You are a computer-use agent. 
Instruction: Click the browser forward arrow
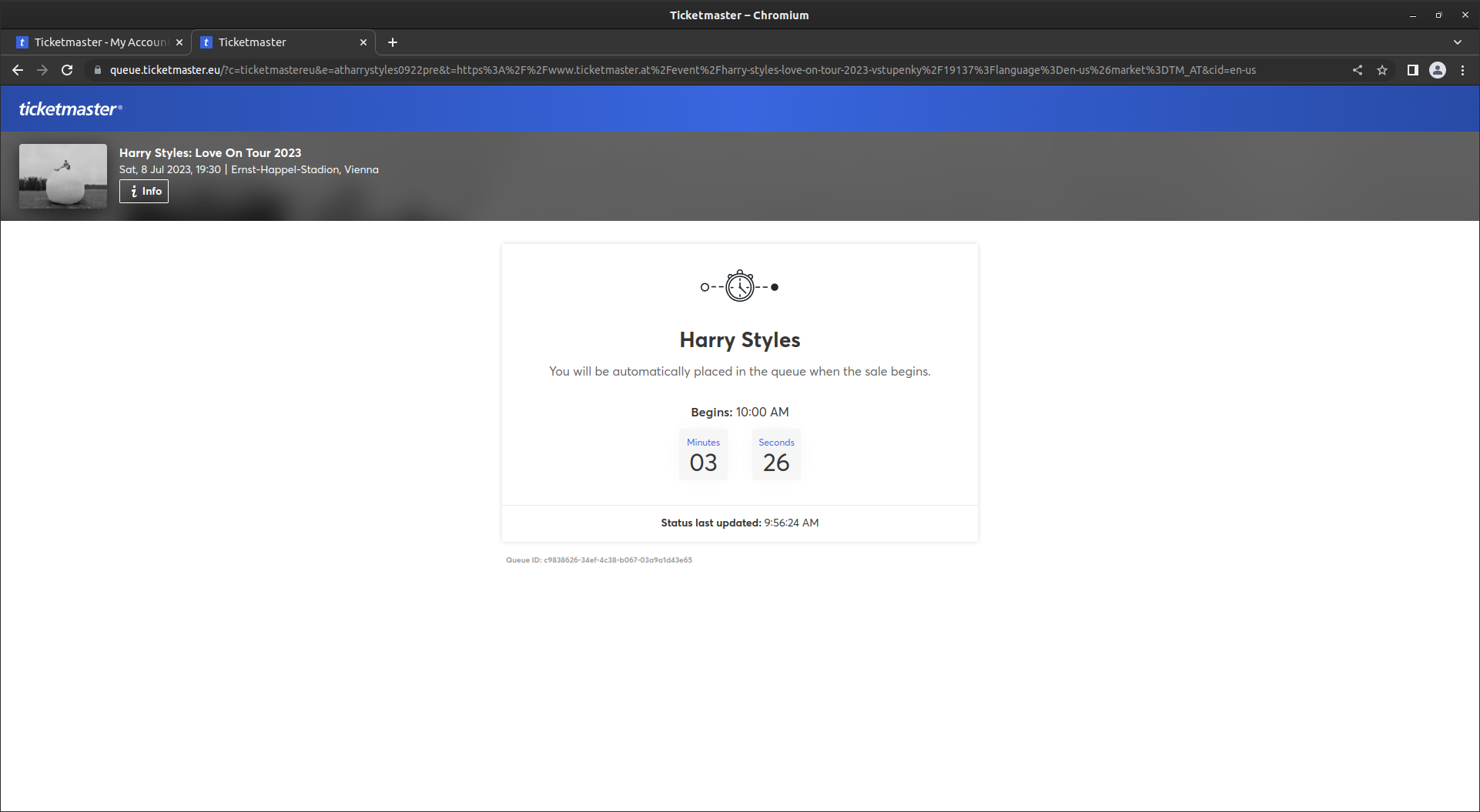pyautogui.click(x=42, y=70)
